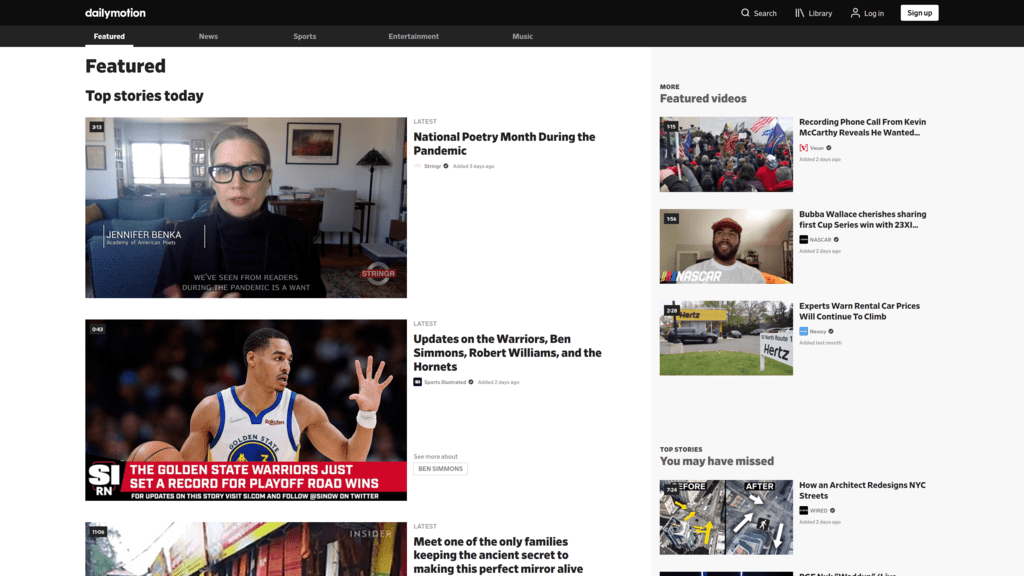
Task: Open How an Architect Redesigns NYC Streets
Action: pyautogui.click(x=862, y=490)
